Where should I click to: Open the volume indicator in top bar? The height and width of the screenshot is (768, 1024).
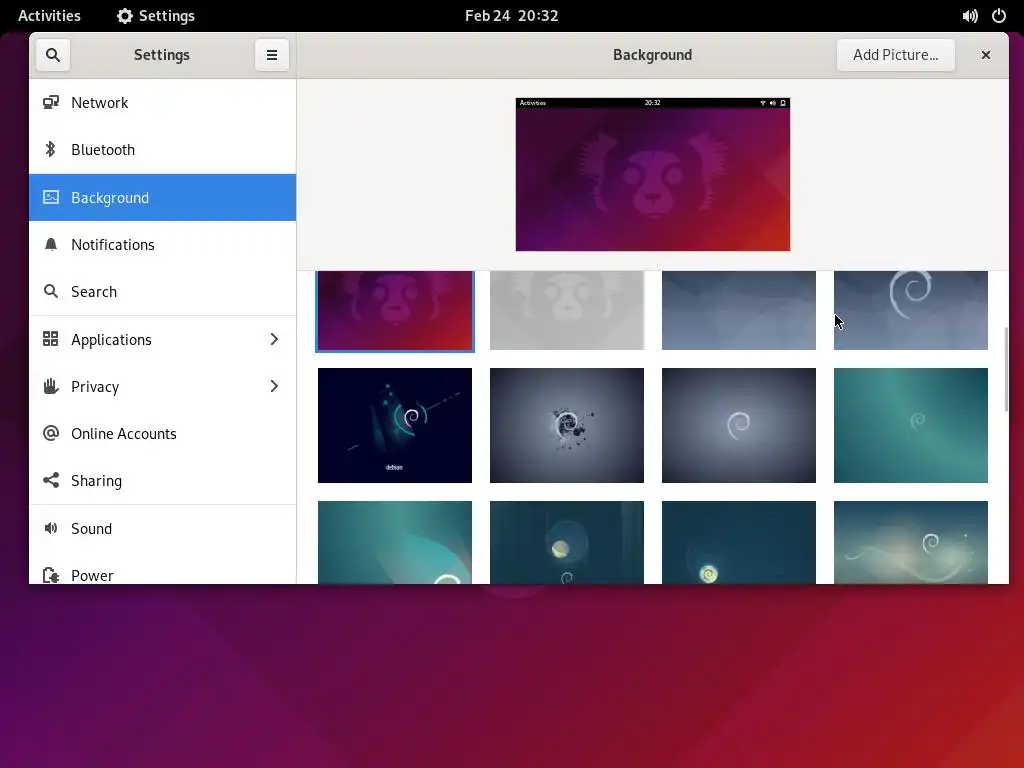(x=970, y=16)
